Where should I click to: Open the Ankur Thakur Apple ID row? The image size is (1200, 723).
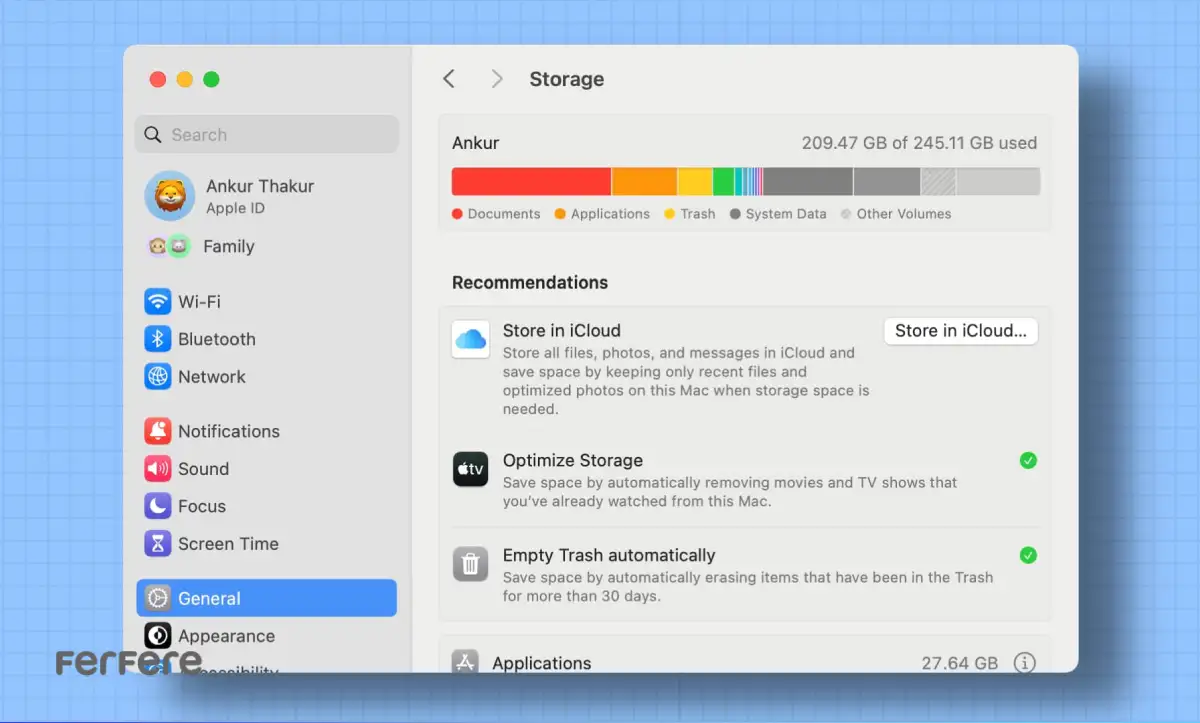coord(266,195)
